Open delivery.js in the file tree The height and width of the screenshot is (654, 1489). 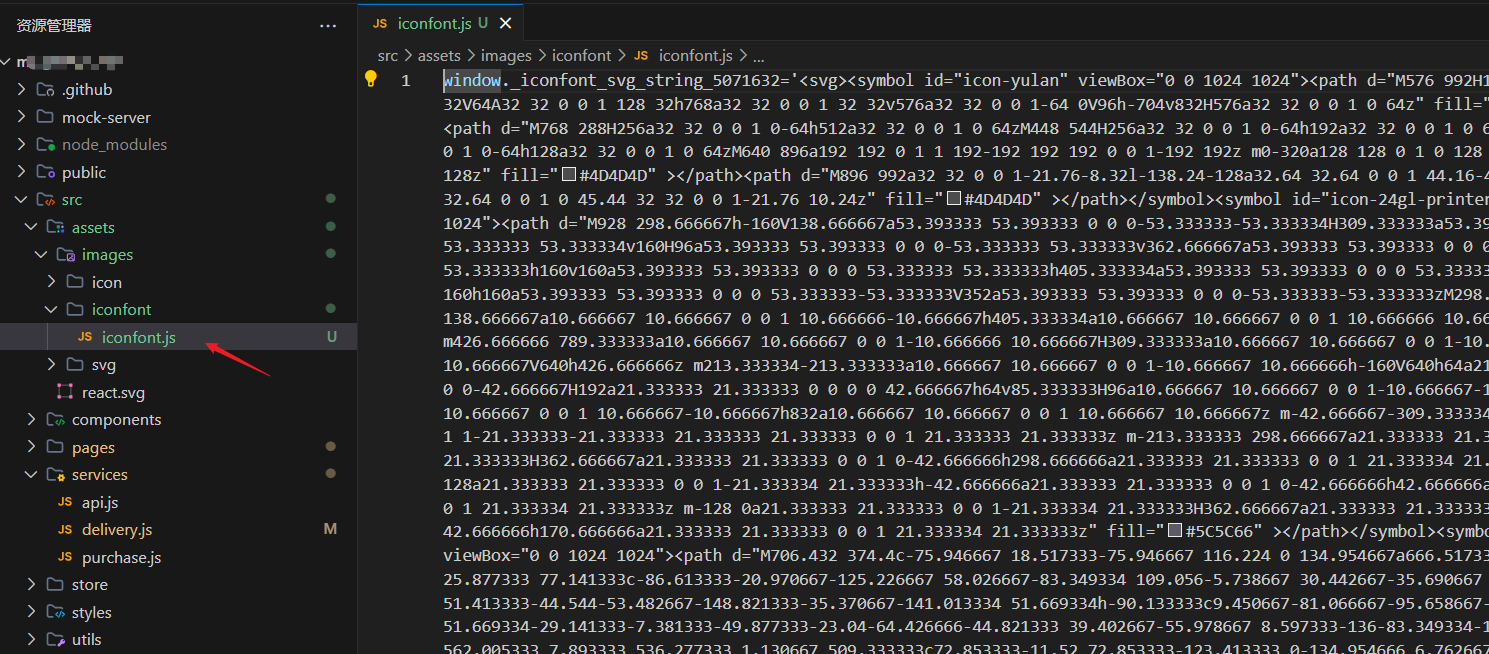pyautogui.click(x=117, y=530)
